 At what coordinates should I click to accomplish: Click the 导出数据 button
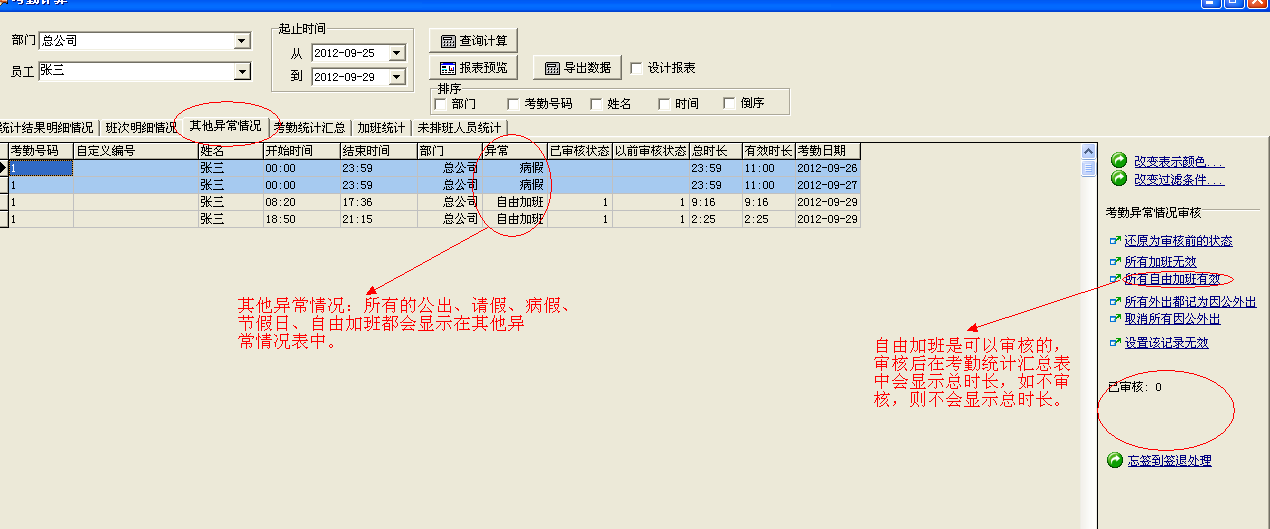[577, 68]
